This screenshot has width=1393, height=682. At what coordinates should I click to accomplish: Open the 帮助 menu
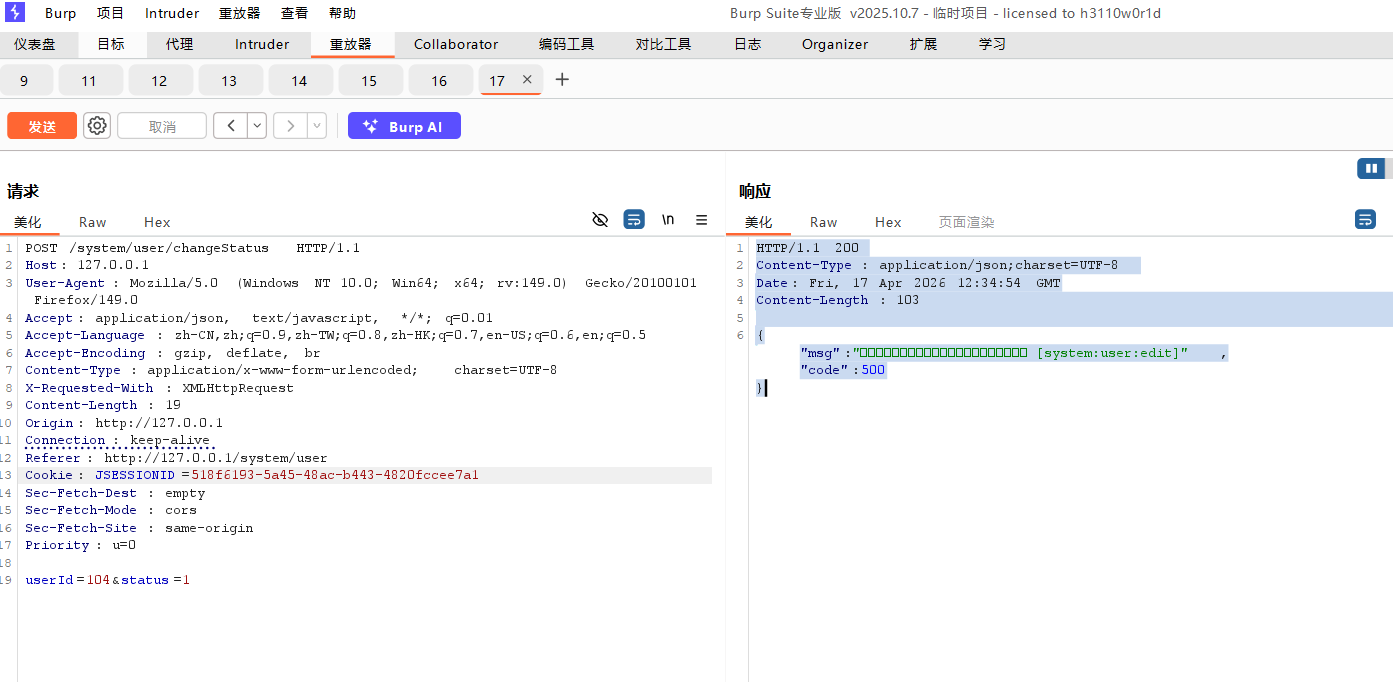coord(342,13)
